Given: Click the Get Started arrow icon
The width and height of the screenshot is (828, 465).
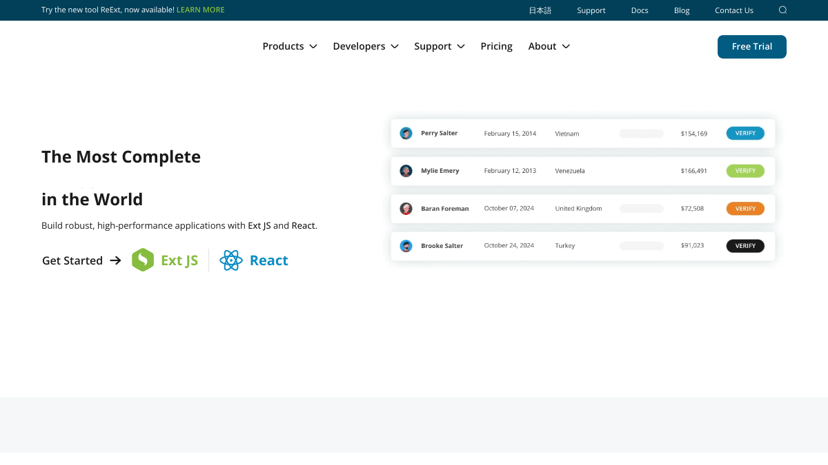Looking at the screenshot, I should coord(115,260).
